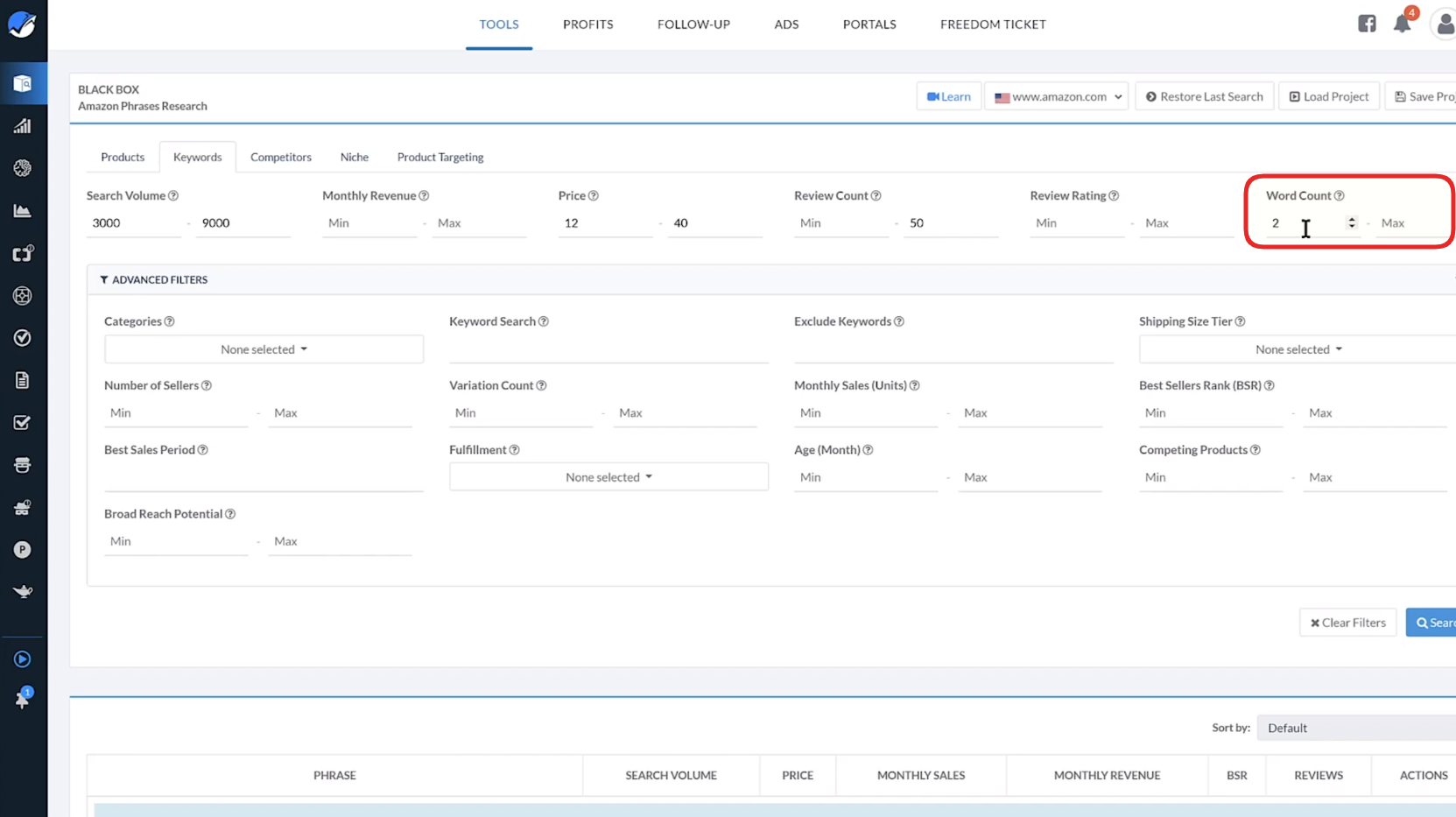Open the Facebook icon in top bar
The height and width of the screenshot is (817, 1456).
coord(1367,24)
